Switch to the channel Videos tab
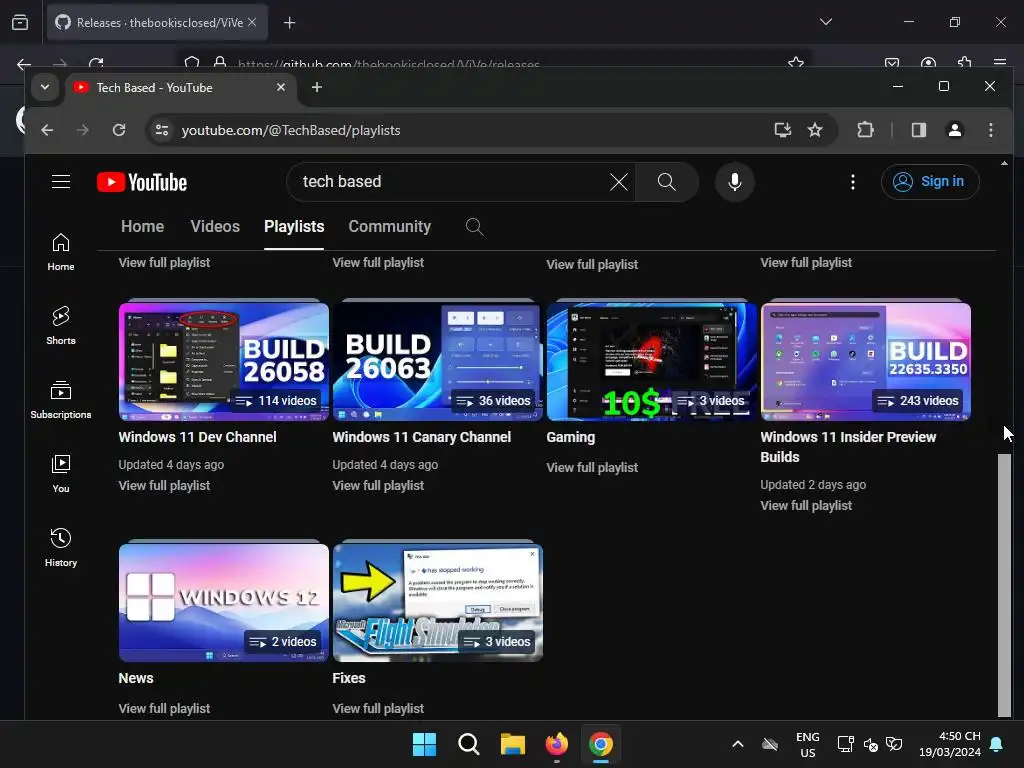Screen dimensions: 1024x768 tap(215, 227)
